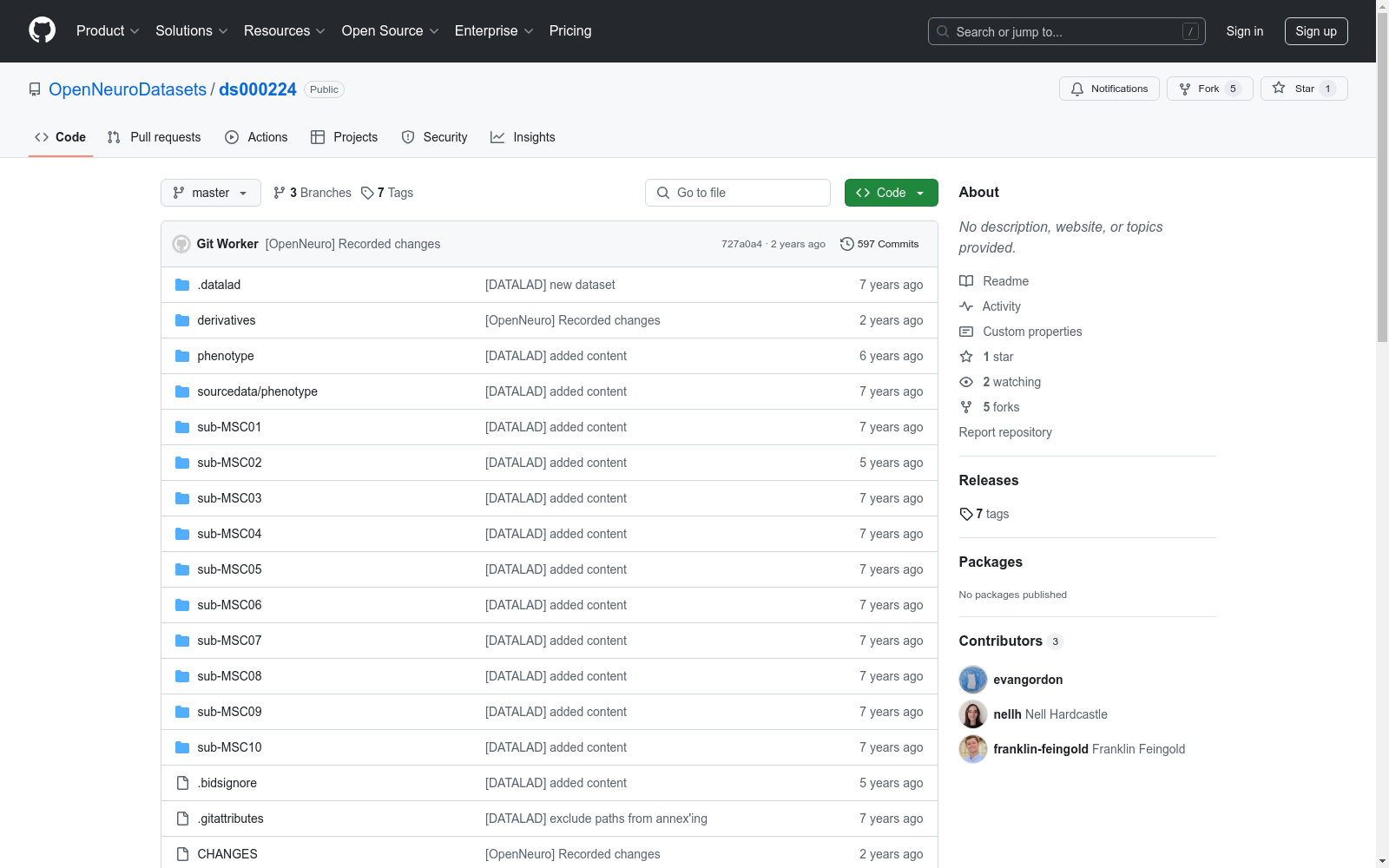Open the '[DATALAD] new dataset' commit message

(550, 285)
